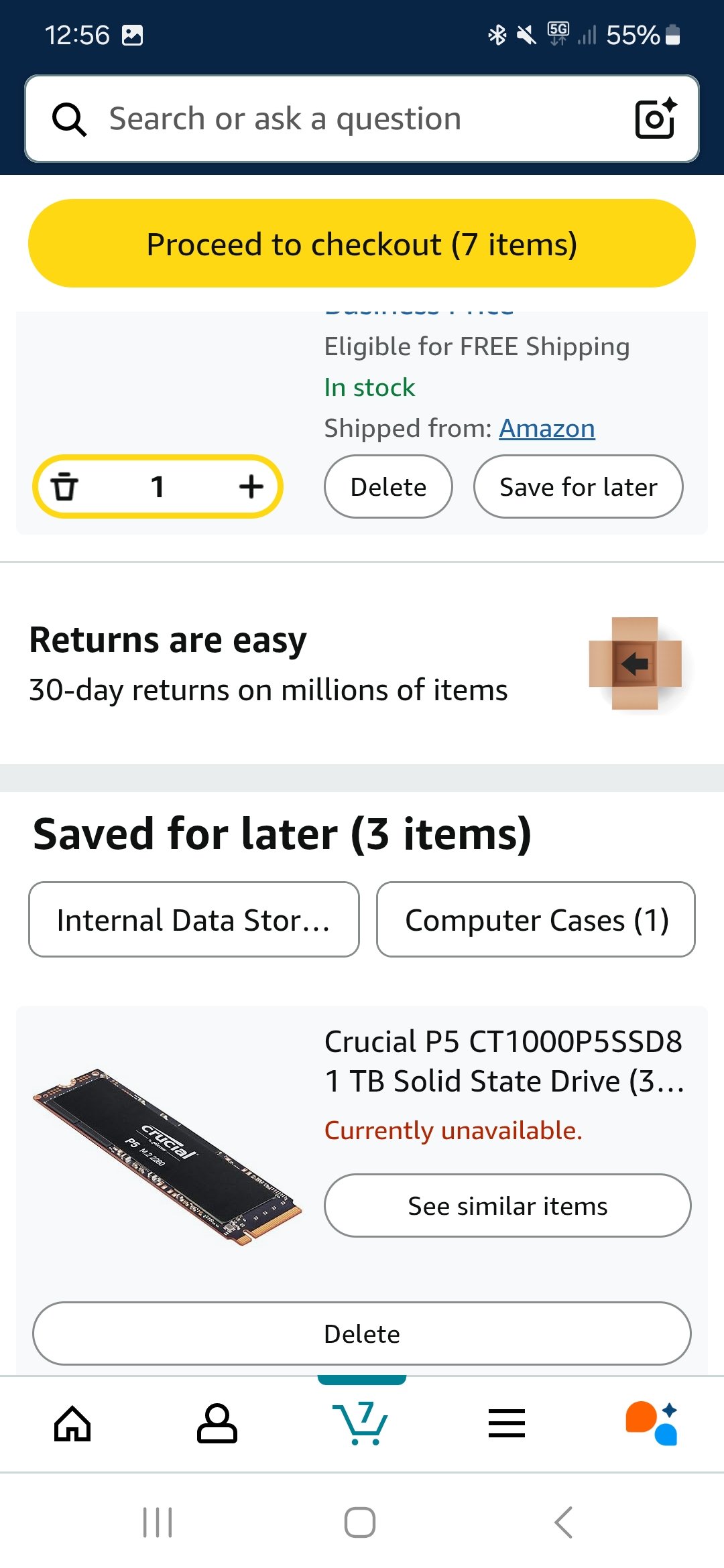This screenshot has height=1568, width=724.
Task: Tap the Android back navigation button
Action: tap(563, 1522)
